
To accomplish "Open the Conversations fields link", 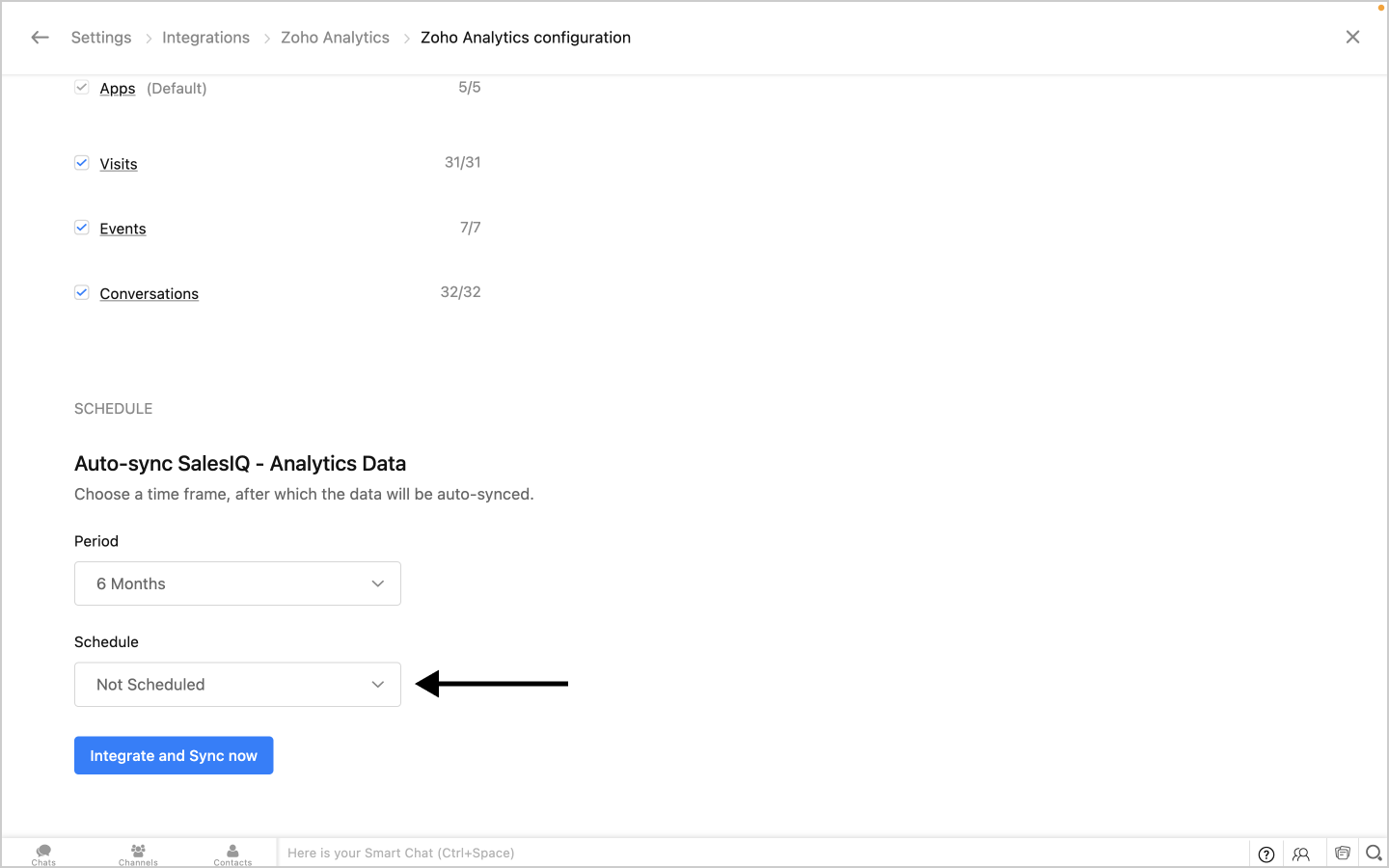I will pos(150,293).
